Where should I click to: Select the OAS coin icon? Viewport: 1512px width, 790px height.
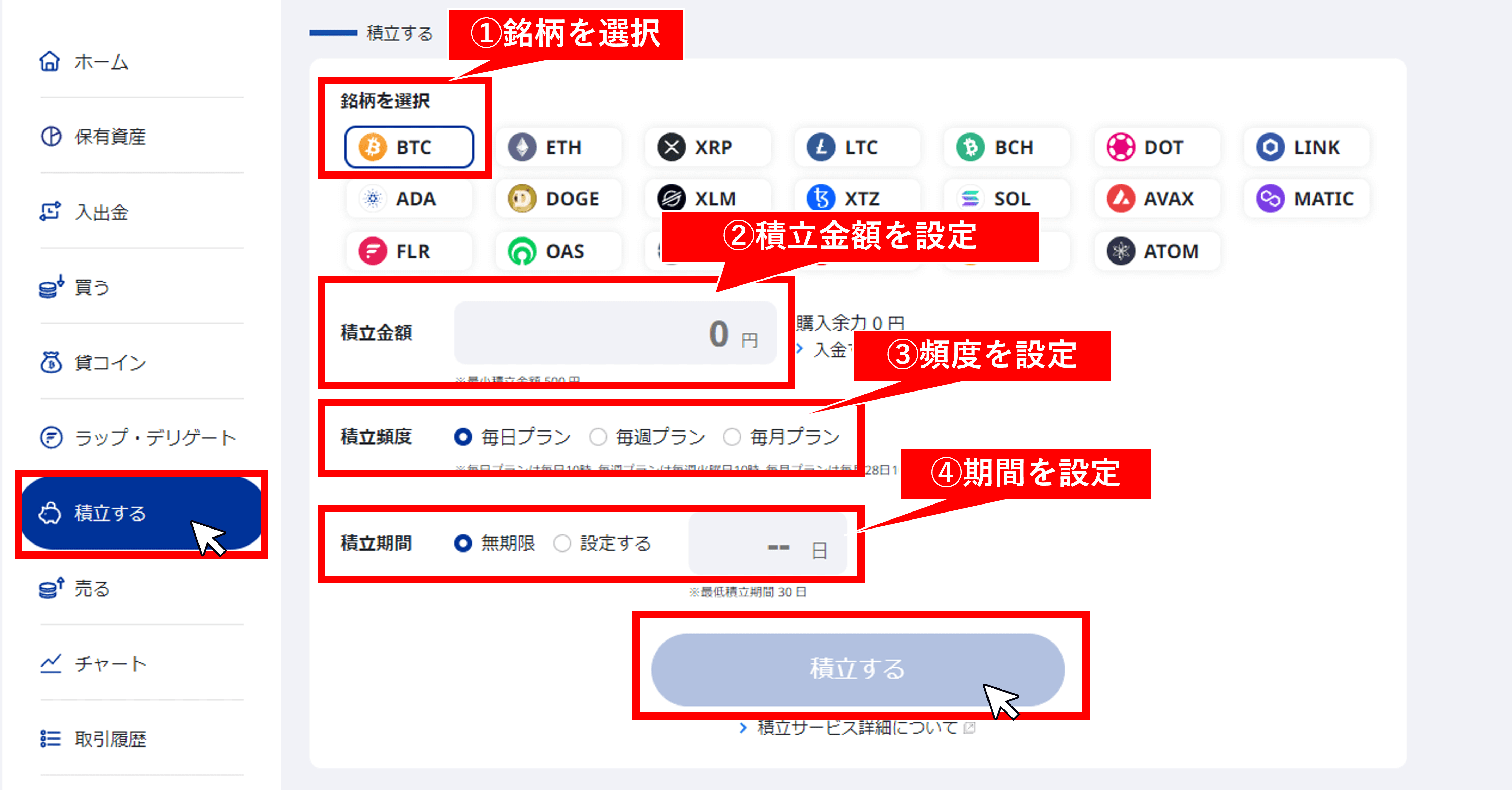(x=522, y=251)
